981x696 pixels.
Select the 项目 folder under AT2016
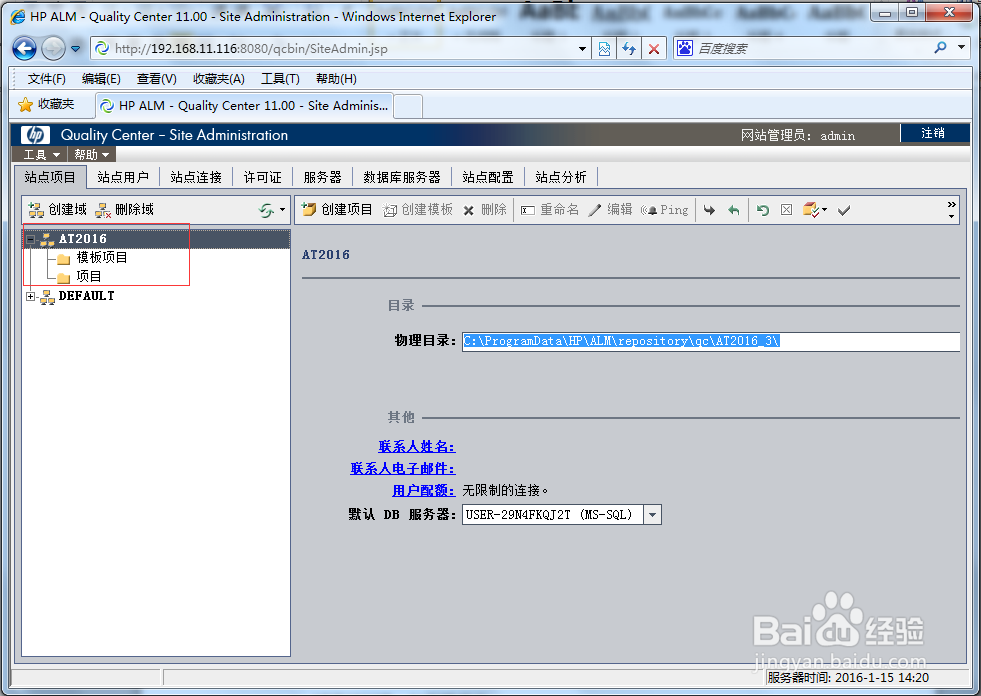click(89, 276)
